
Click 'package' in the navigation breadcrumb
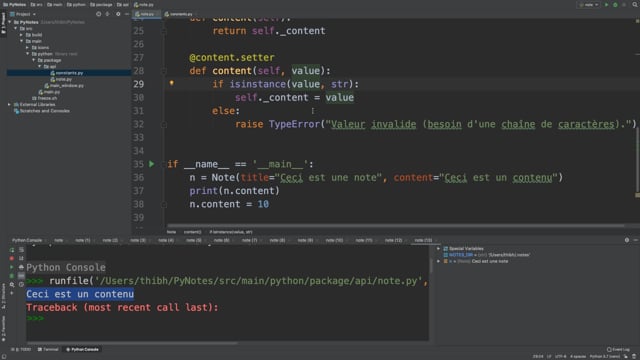click(101, 5)
